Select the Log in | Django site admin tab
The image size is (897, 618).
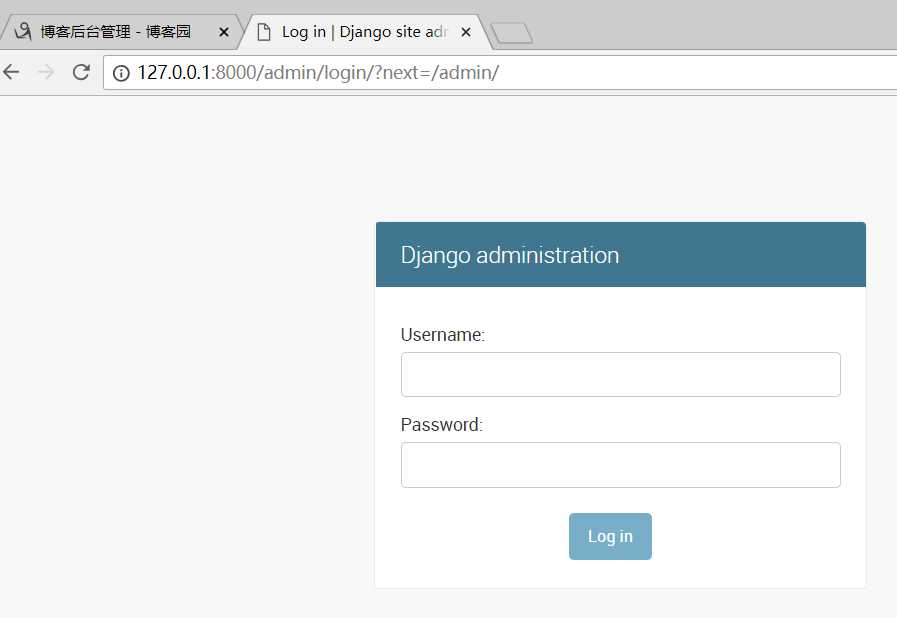pyautogui.click(x=364, y=32)
